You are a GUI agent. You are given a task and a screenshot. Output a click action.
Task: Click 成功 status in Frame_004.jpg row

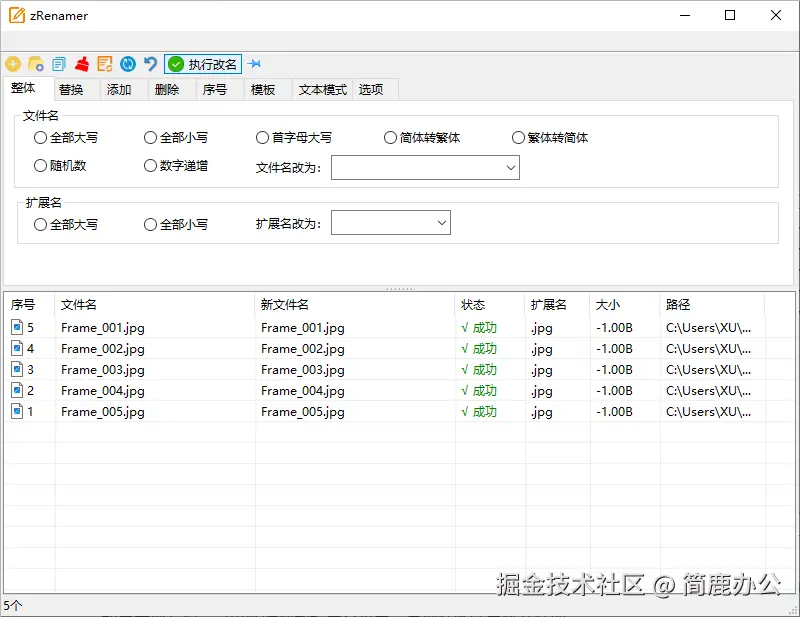point(479,390)
